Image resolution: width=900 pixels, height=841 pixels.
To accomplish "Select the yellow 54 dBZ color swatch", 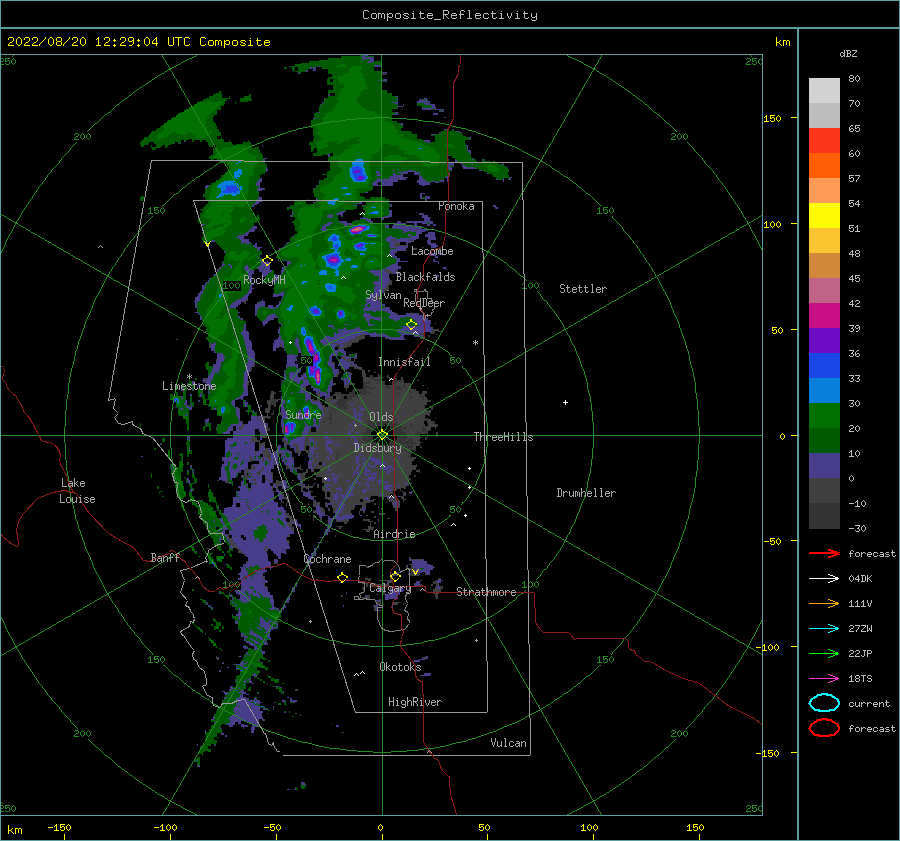I will coord(824,215).
